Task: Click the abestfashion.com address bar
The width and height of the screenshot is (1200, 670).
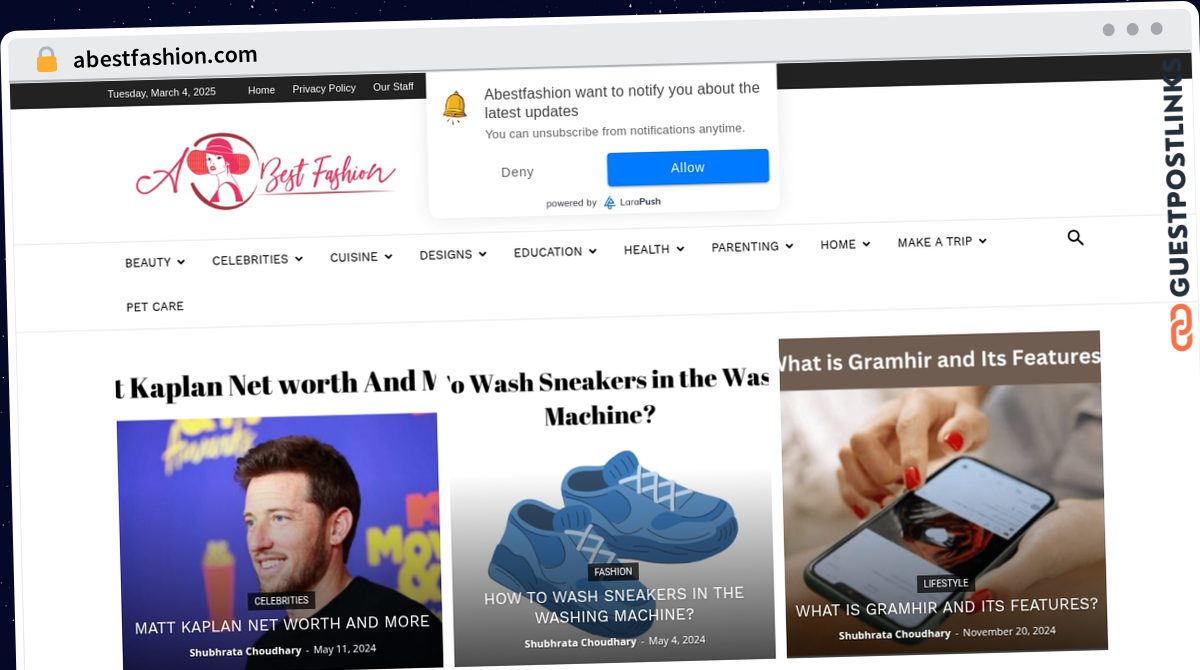Action: 166,57
